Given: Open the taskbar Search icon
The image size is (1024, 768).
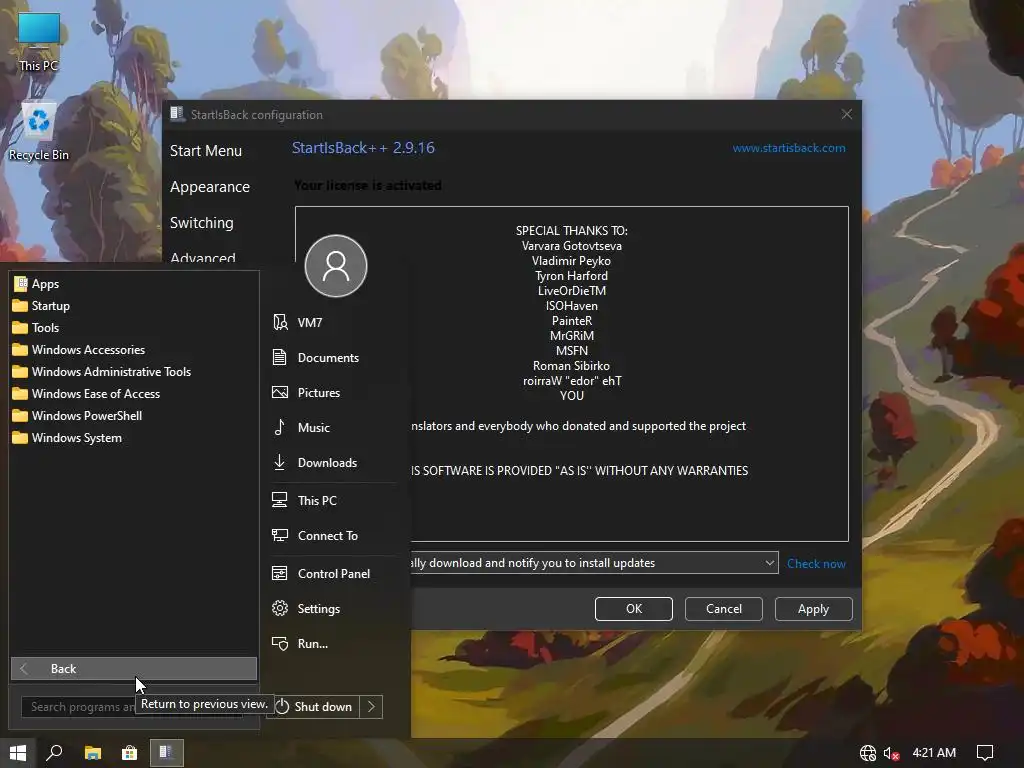Looking at the screenshot, I should (54, 753).
